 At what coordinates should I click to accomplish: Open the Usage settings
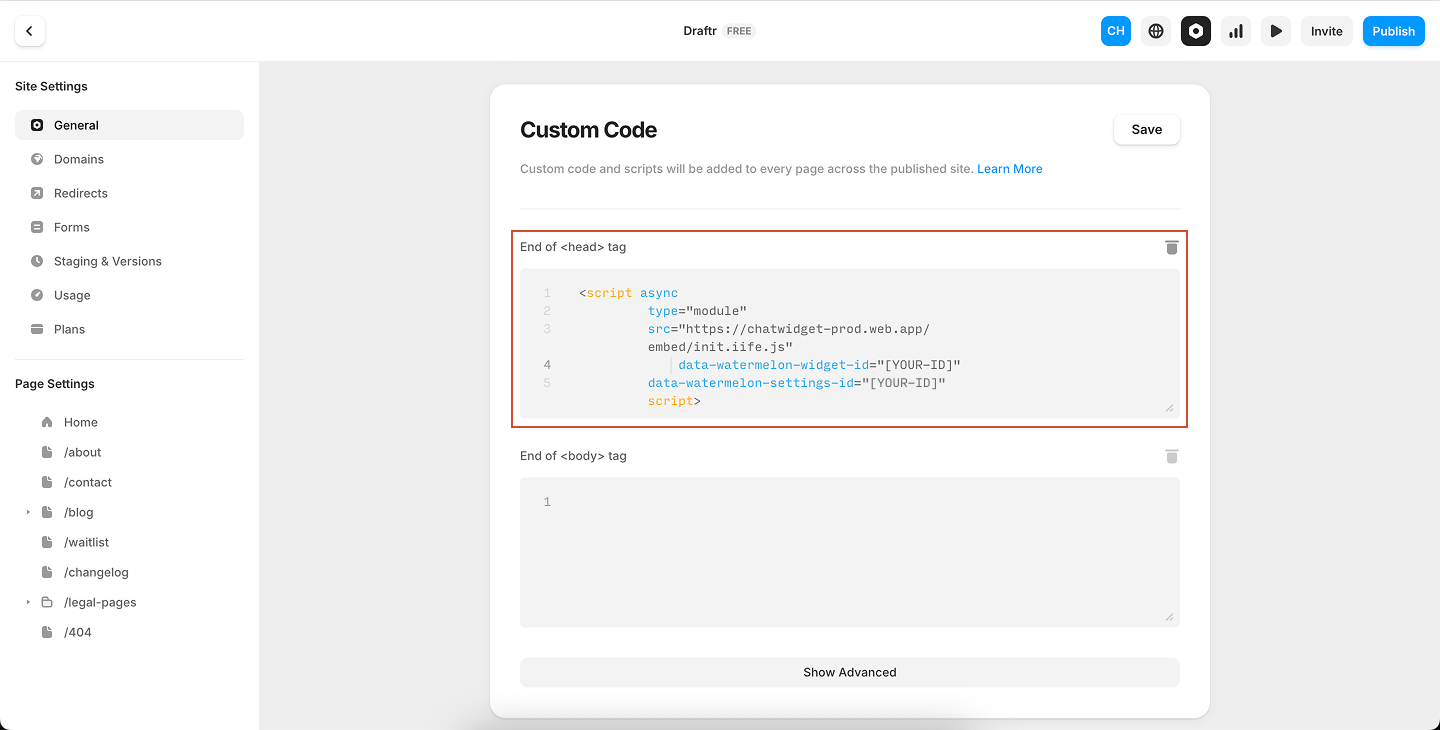tap(129, 295)
